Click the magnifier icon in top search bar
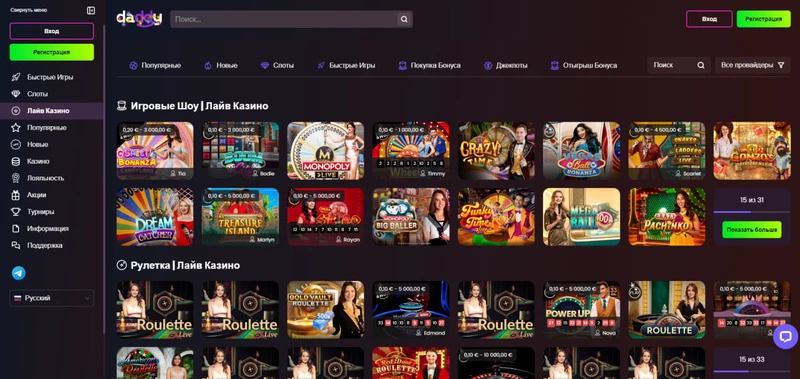 pyautogui.click(x=404, y=19)
